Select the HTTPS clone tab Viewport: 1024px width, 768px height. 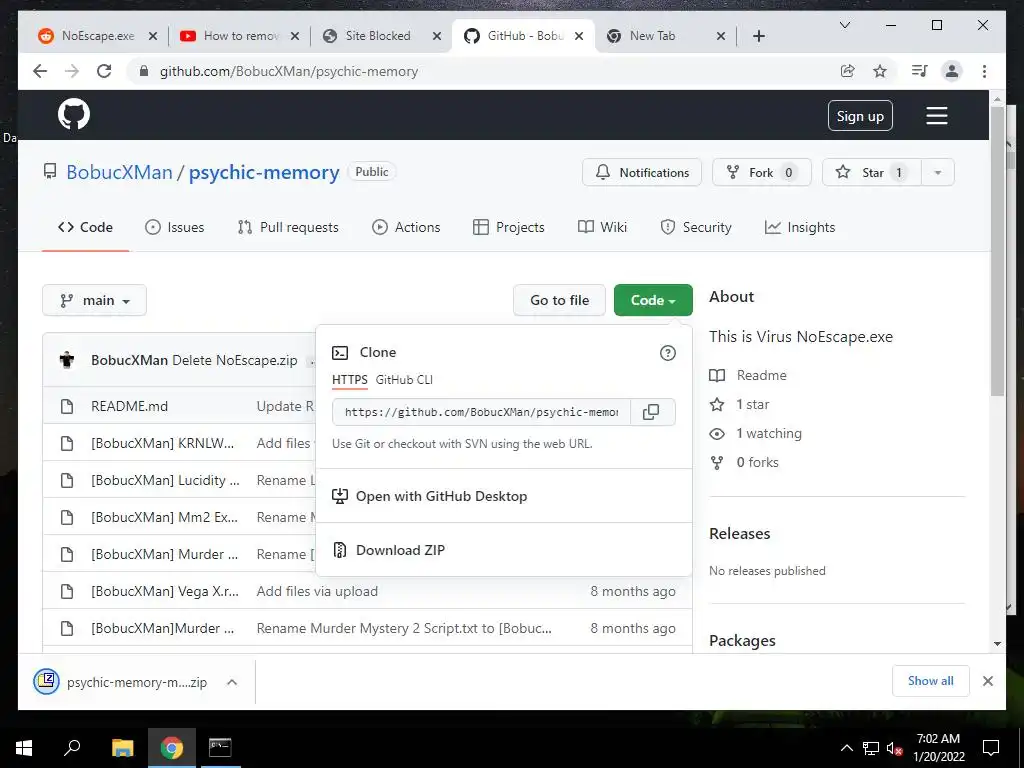pyautogui.click(x=349, y=379)
